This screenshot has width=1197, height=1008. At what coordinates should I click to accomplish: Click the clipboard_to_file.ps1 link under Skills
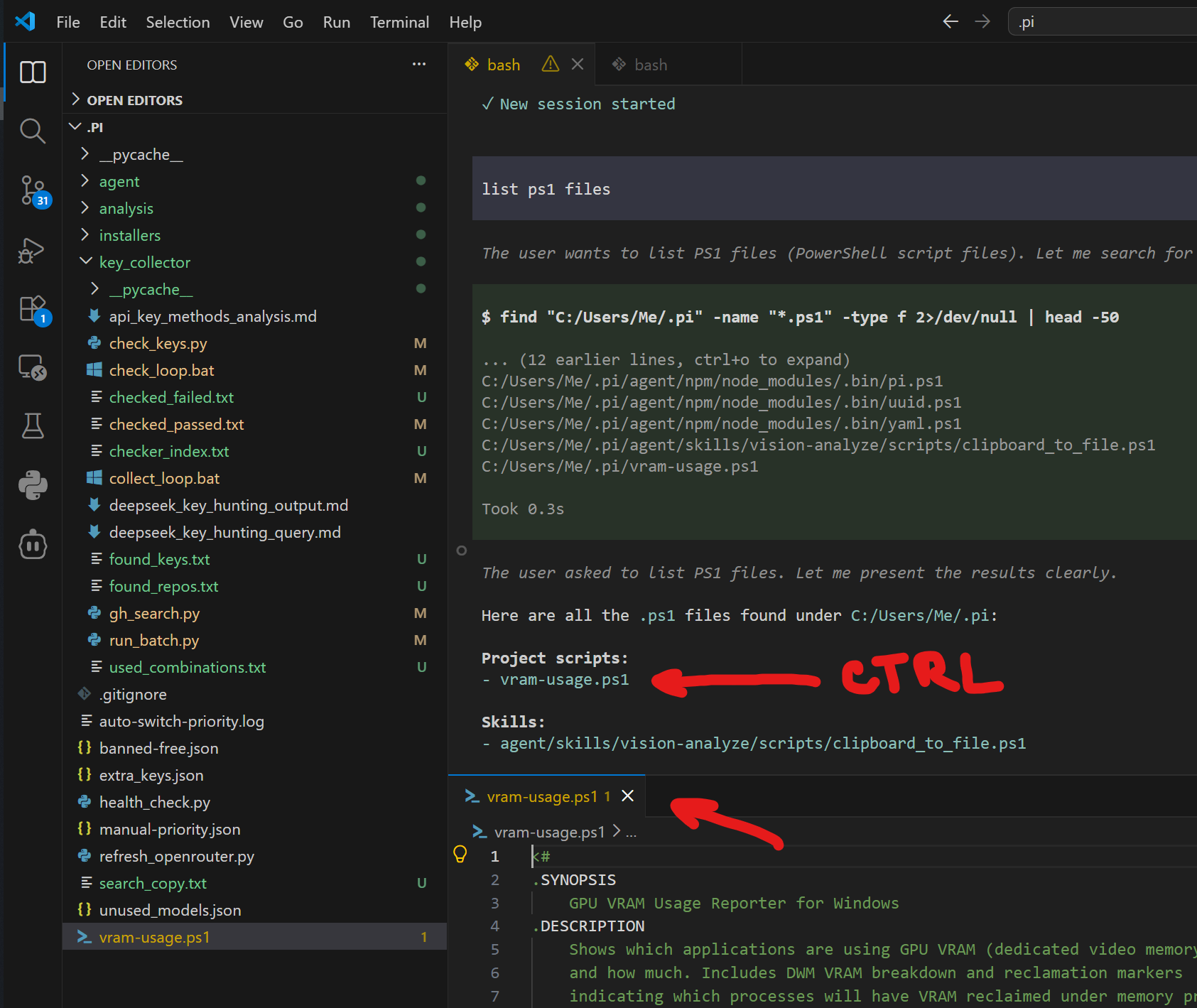tap(763, 744)
